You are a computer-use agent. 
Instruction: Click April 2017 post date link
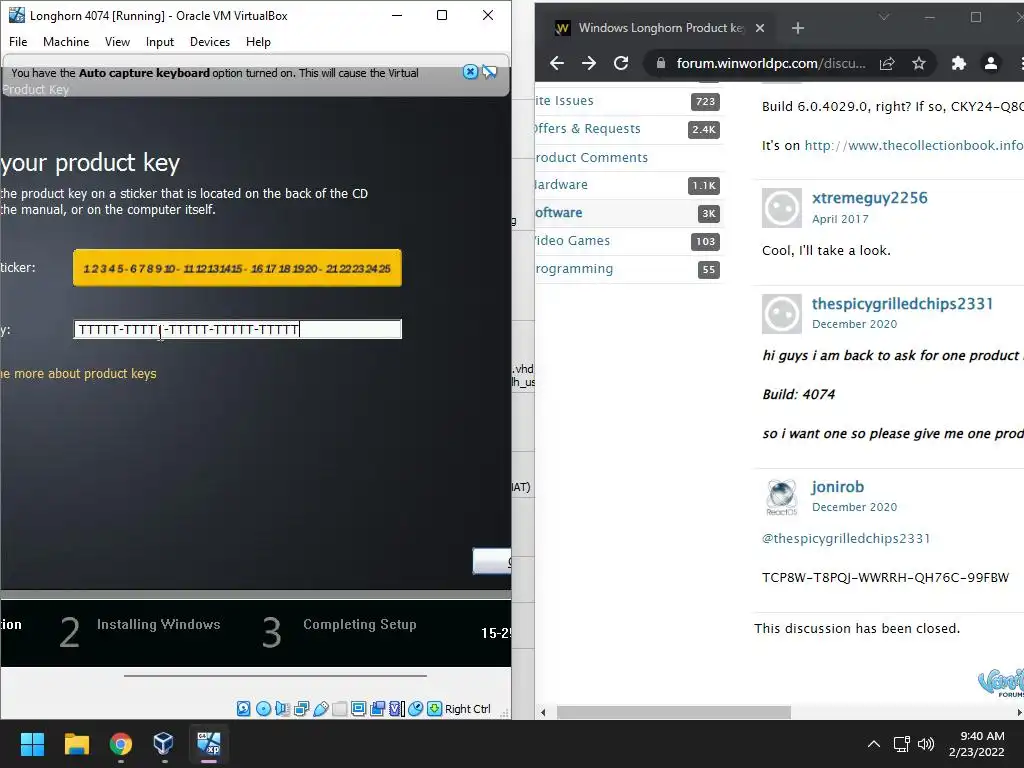(x=840, y=219)
